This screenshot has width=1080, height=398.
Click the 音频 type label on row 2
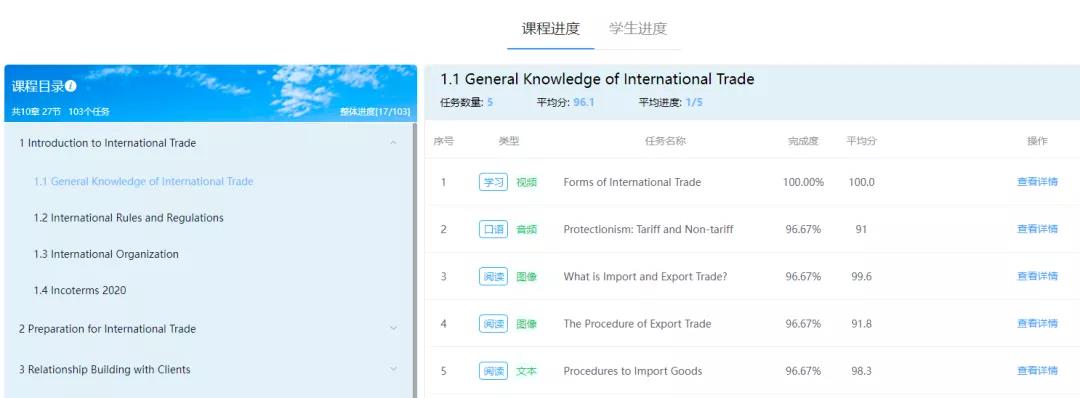(x=526, y=229)
